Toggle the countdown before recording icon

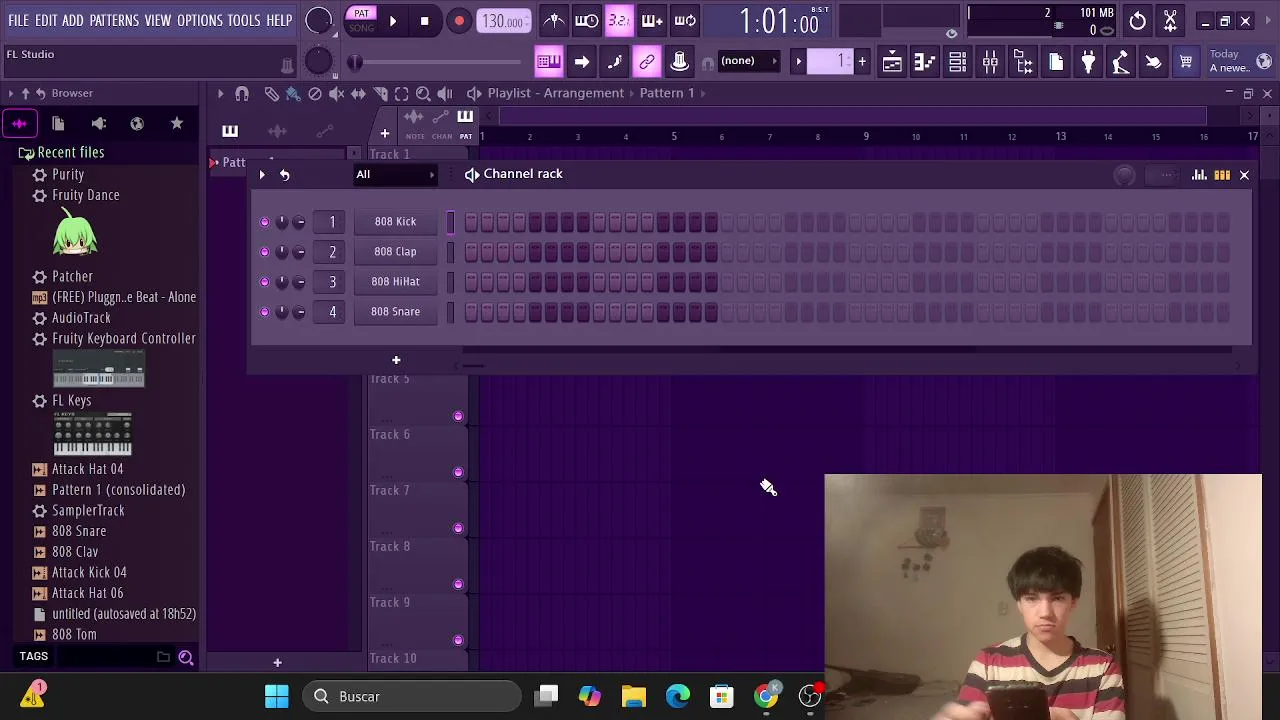(x=619, y=20)
